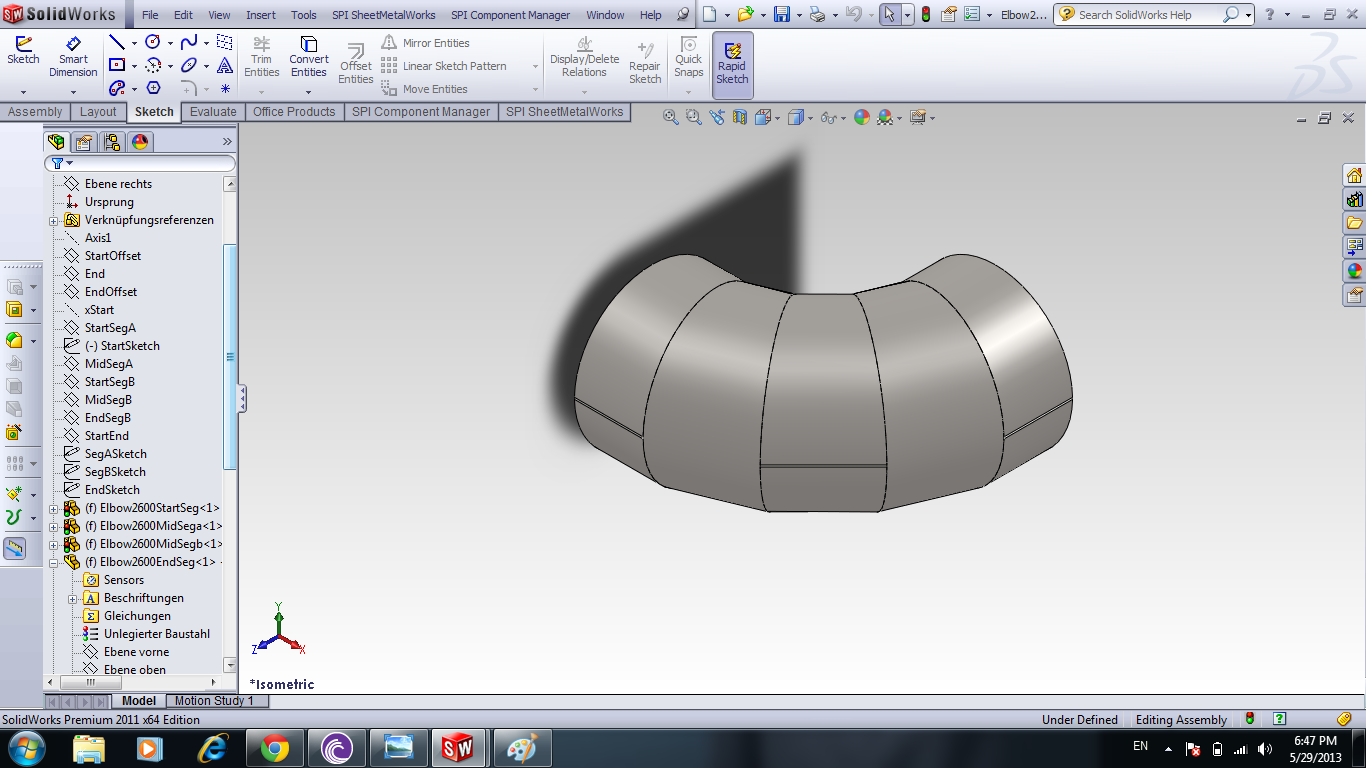Screen dimensions: 1366x768
Task: Switch to Motion Study 1 tab
Action: [214, 701]
